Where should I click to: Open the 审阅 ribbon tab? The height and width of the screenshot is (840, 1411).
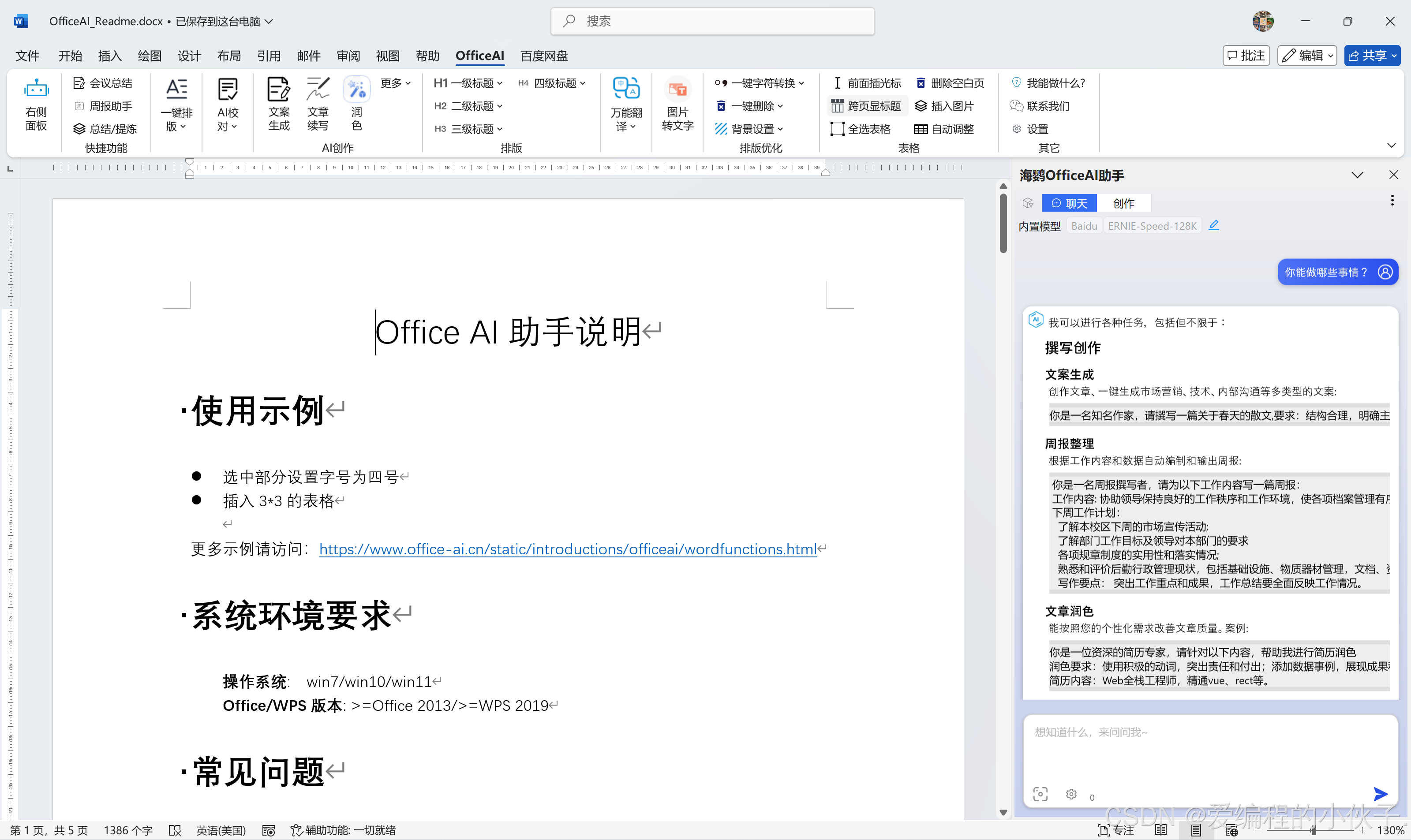[348, 56]
